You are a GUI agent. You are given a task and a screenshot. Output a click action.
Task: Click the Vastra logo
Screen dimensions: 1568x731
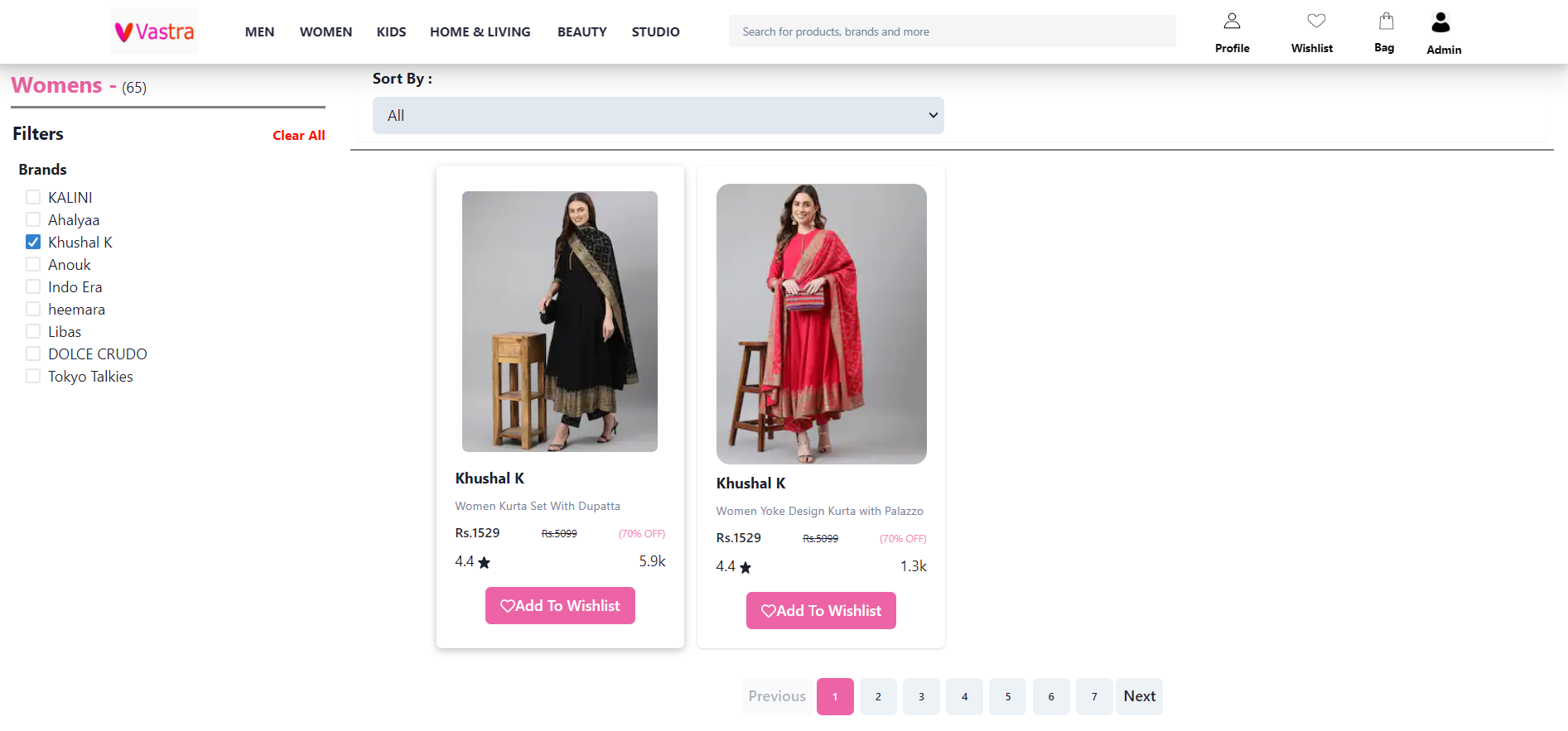(x=153, y=31)
